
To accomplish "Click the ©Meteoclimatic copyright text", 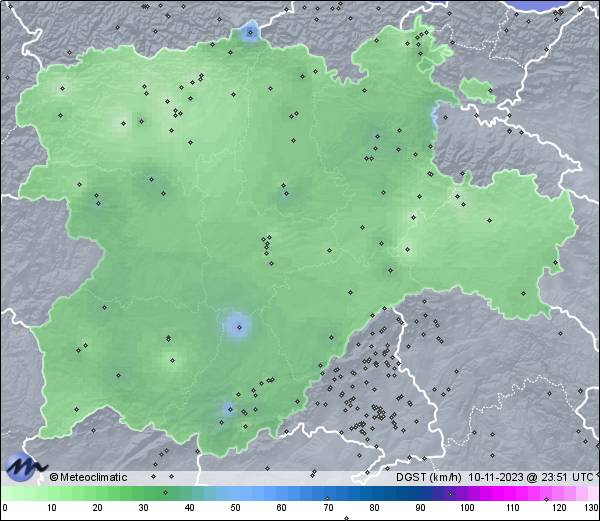I will 88,477.
